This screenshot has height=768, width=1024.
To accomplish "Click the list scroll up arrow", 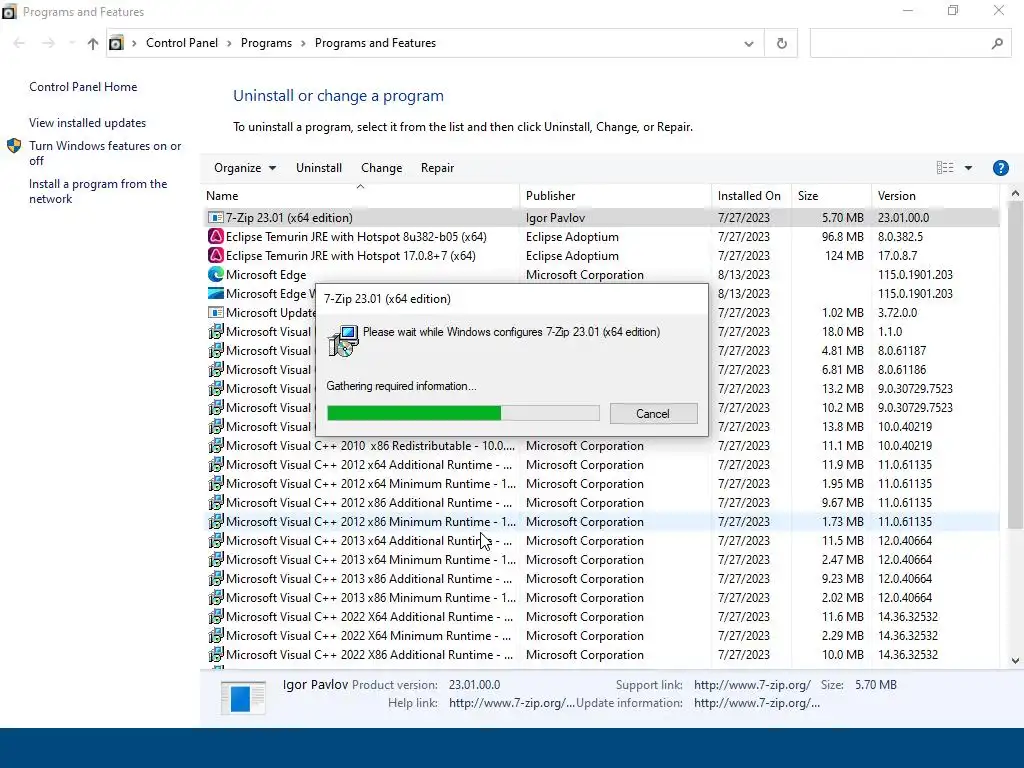I will (1015, 193).
